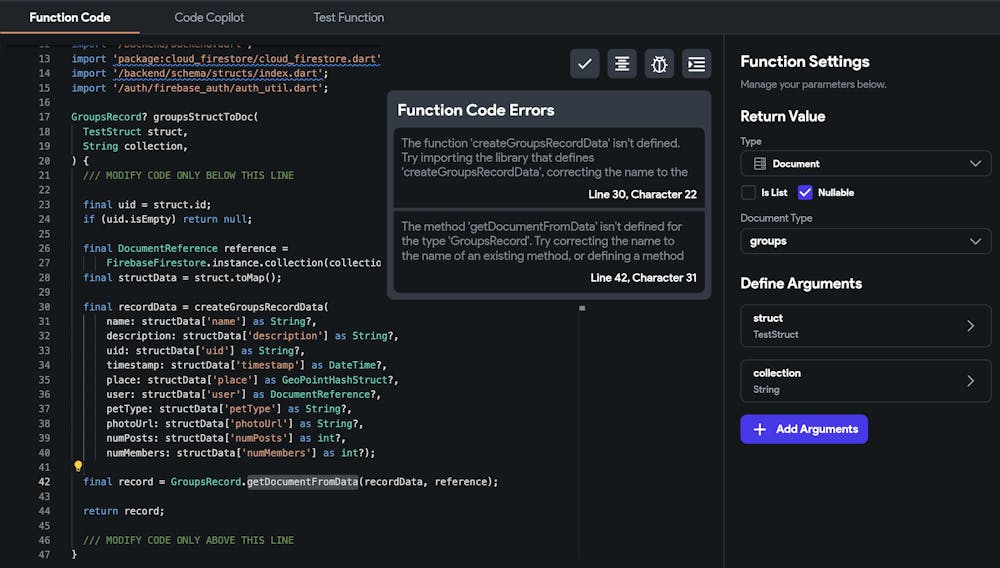This screenshot has height=568, width=1000.
Task: Uncheck the Nullable checkbox
Action: [x=805, y=192]
